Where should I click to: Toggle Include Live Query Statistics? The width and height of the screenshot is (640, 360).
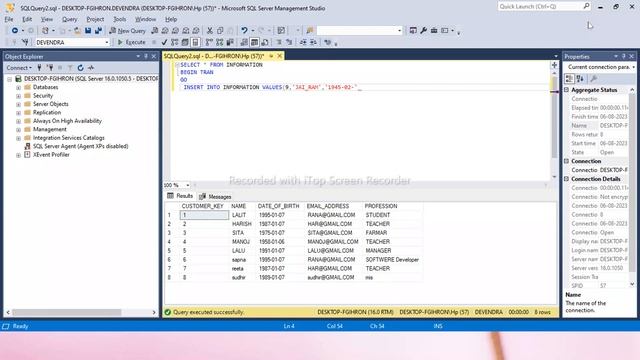220,42
